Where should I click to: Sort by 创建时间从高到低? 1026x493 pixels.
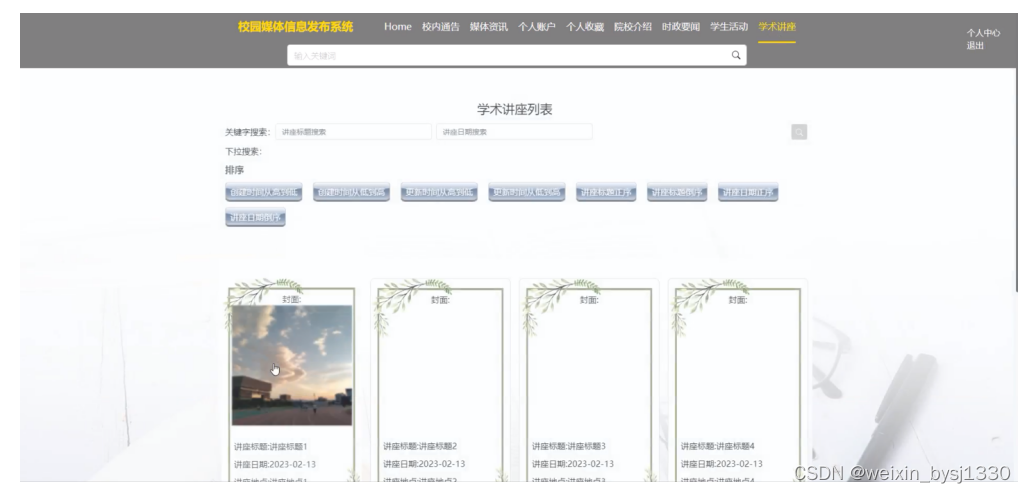[x=264, y=192]
